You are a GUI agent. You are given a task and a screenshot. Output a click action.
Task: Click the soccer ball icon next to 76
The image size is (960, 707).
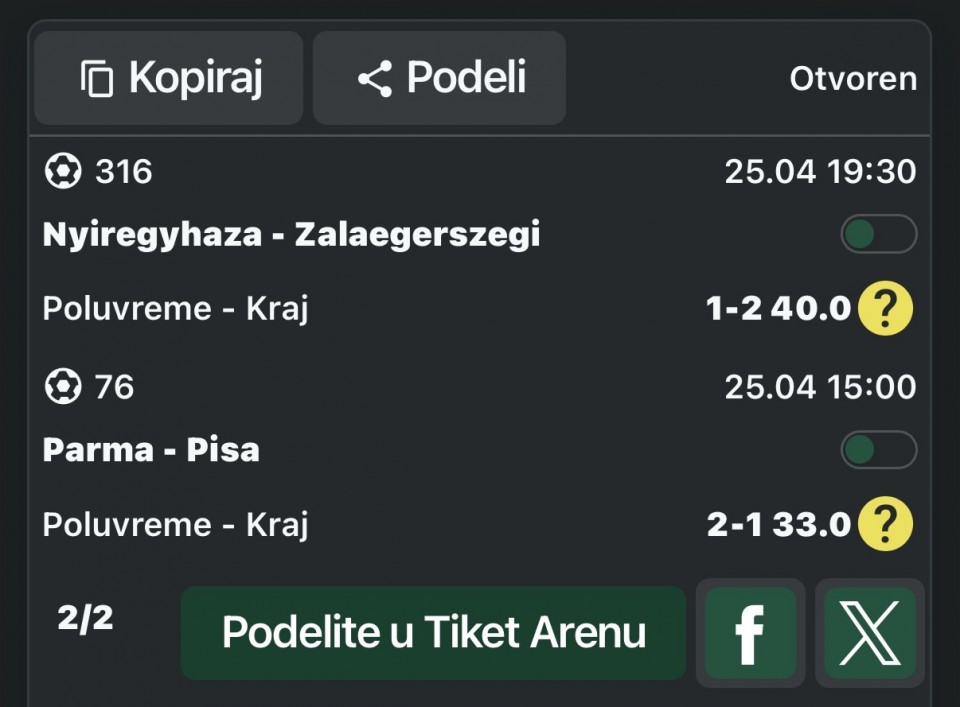63,386
